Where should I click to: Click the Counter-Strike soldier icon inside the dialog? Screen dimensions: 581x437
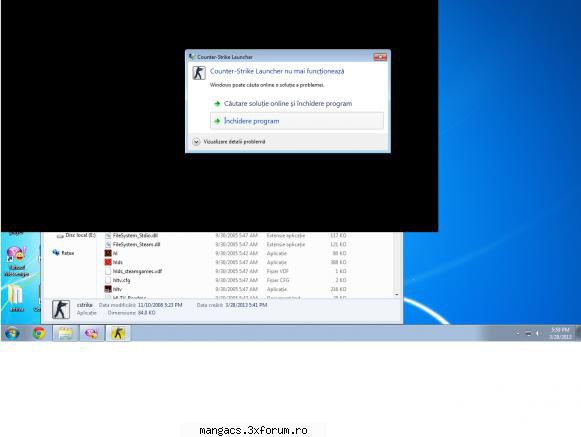pos(199,73)
